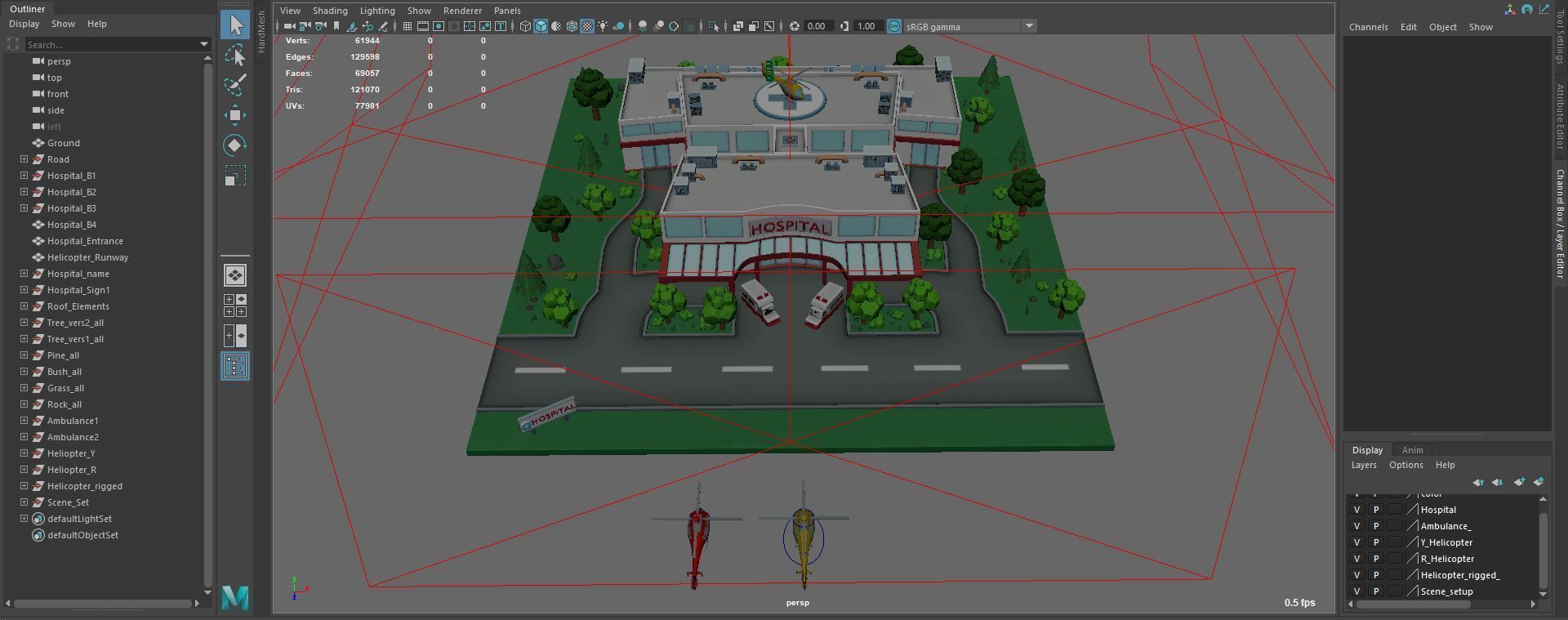Choose the Lasso select tool
The height and width of the screenshot is (620, 1568).
236,55
